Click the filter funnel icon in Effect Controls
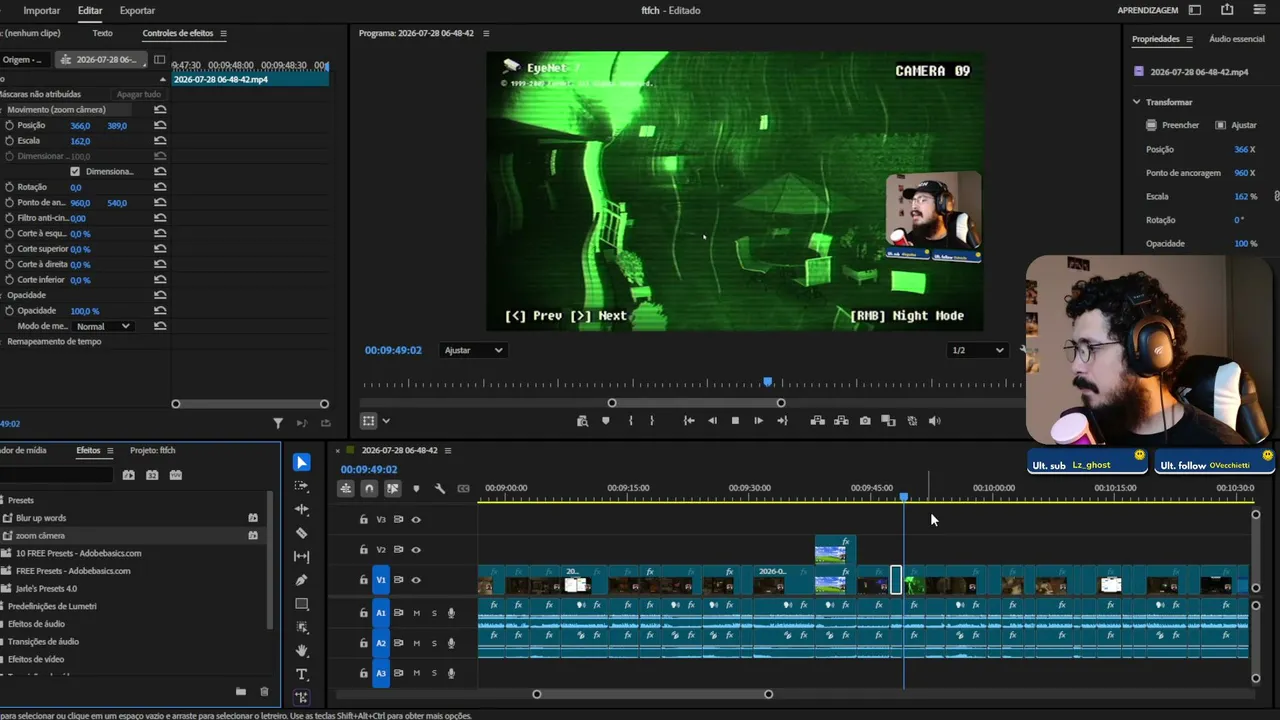1280x720 pixels. (x=278, y=424)
